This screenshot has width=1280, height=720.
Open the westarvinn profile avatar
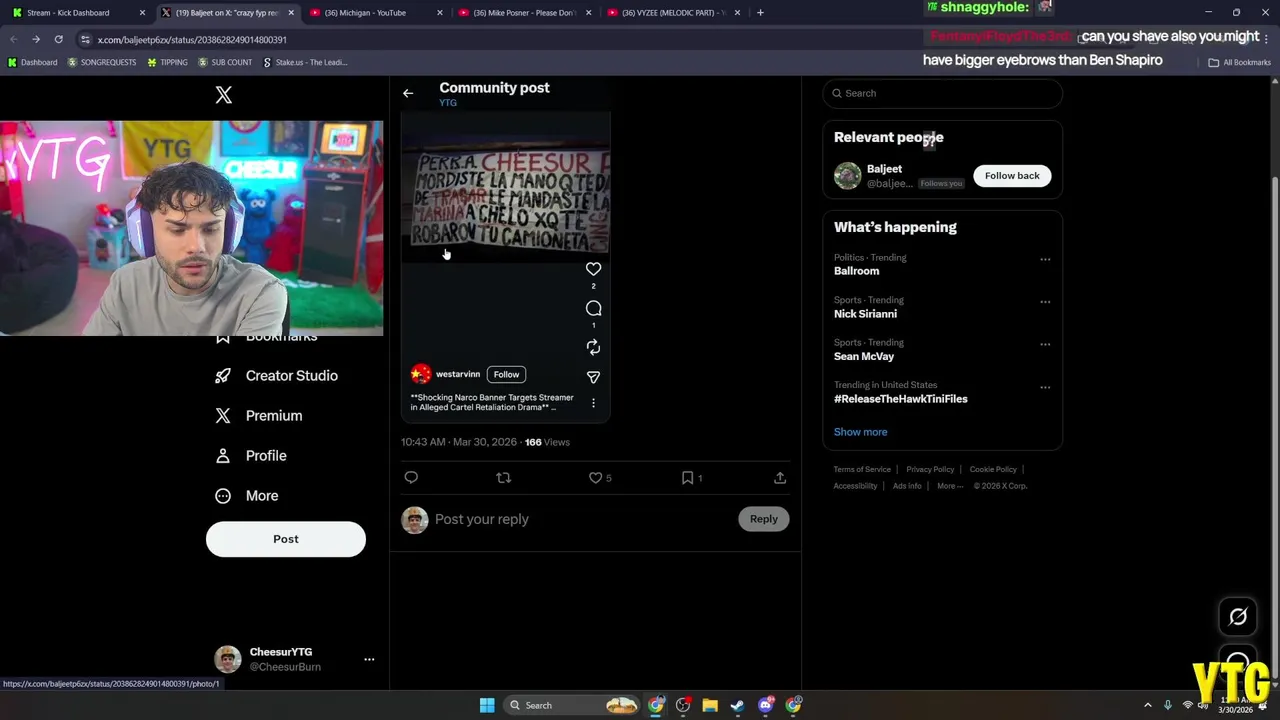(421, 374)
